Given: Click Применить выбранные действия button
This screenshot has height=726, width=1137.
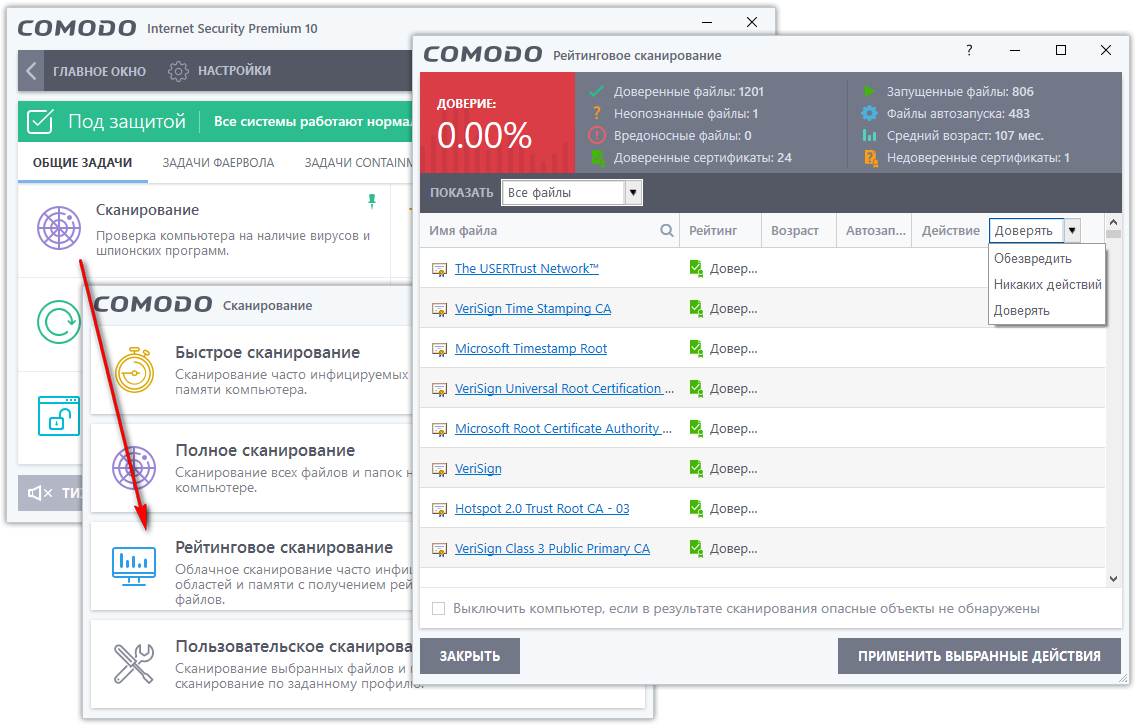Looking at the screenshot, I should coord(979,656).
